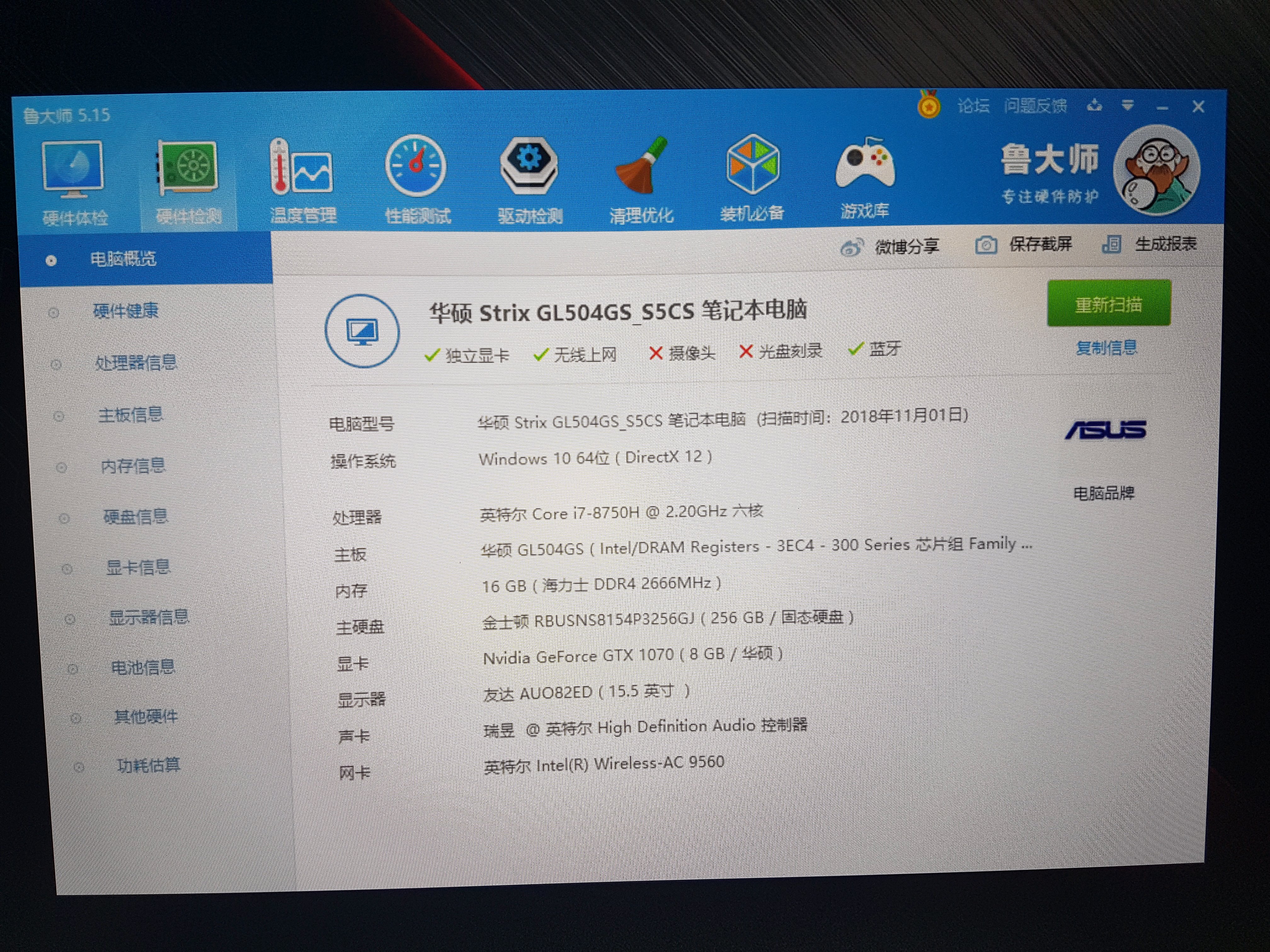Select 电脑概览 sidebar tab
Screen dimensions: 1270x952
coord(146,259)
